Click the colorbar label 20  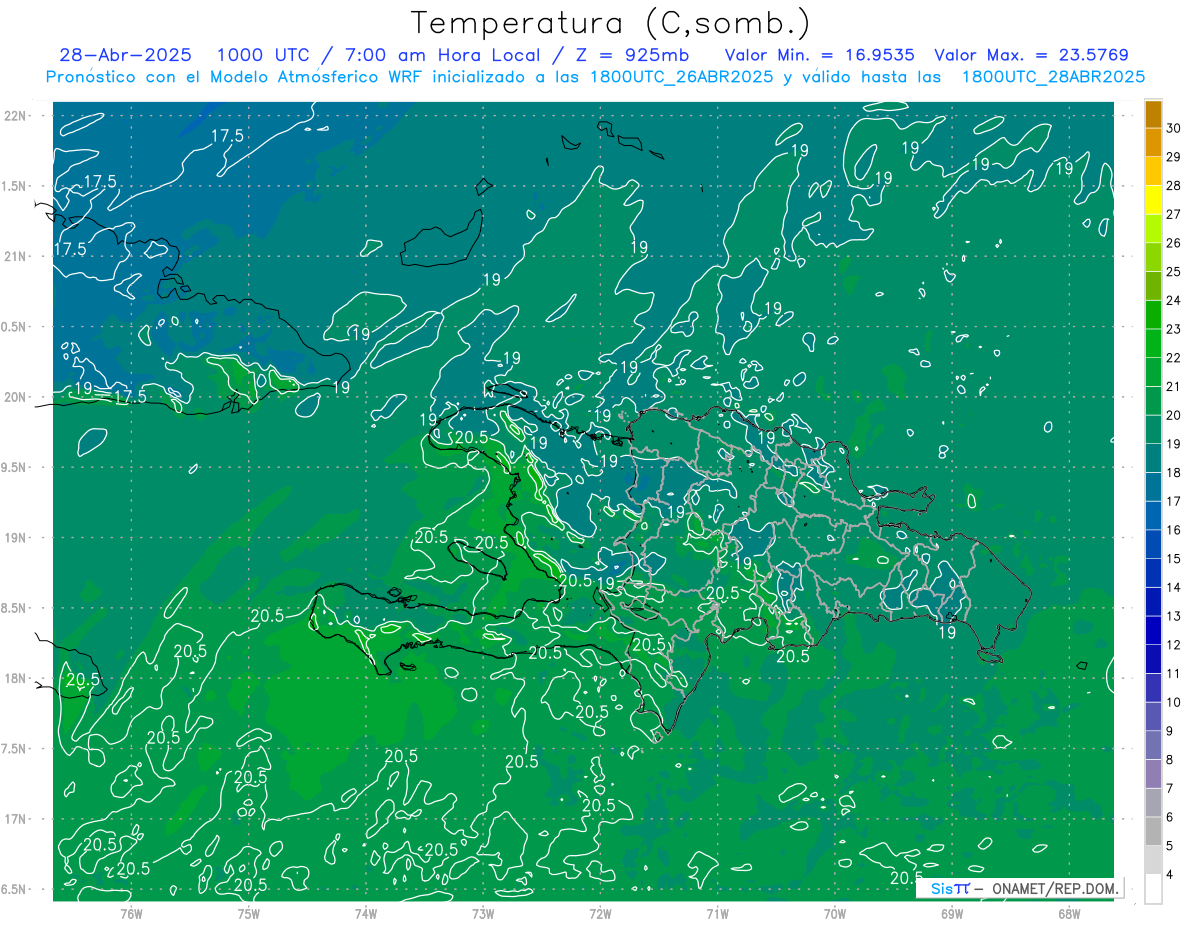coord(1174,415)
